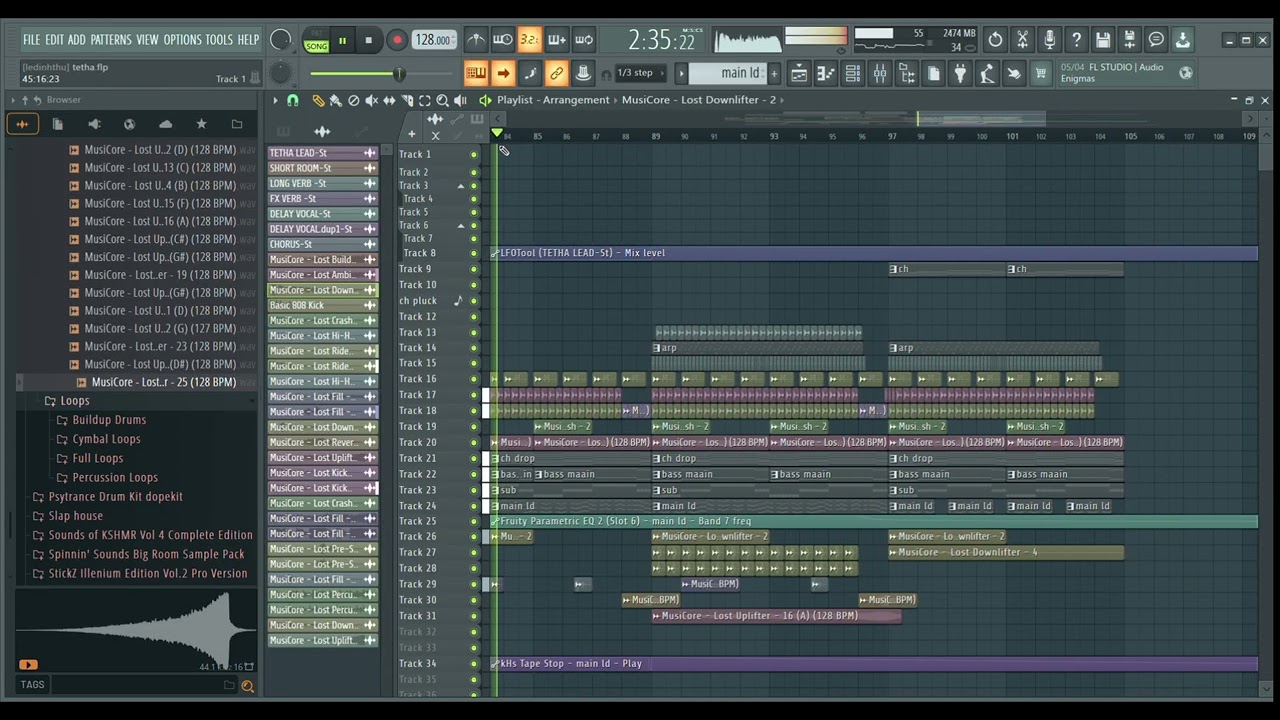Viewport: 1280px width, 720px height.
Task: Select SHORT ROOM-St in the clip picker
Action: [x=323, y=168]
